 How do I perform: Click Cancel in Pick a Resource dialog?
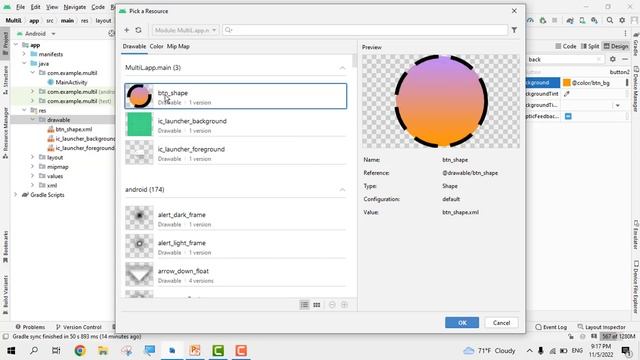coord(501,322)
